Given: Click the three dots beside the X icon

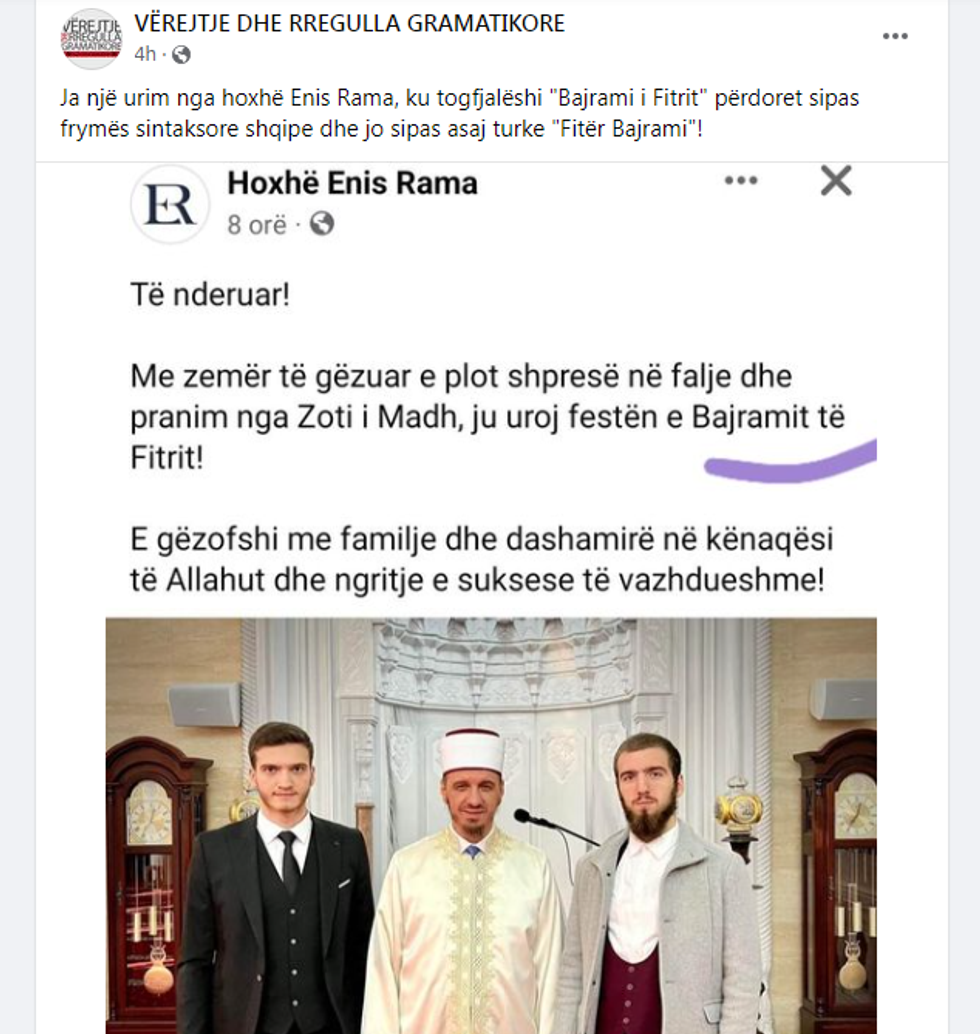Looking at the screenshot, I should click(x=741, y=181).
